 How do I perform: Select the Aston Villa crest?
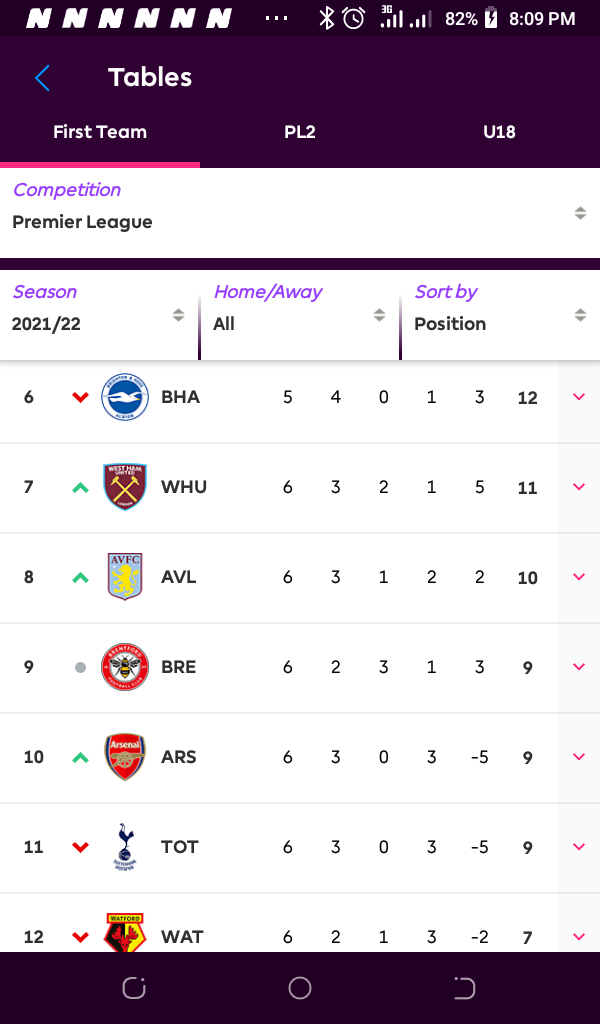pos(125,577)
